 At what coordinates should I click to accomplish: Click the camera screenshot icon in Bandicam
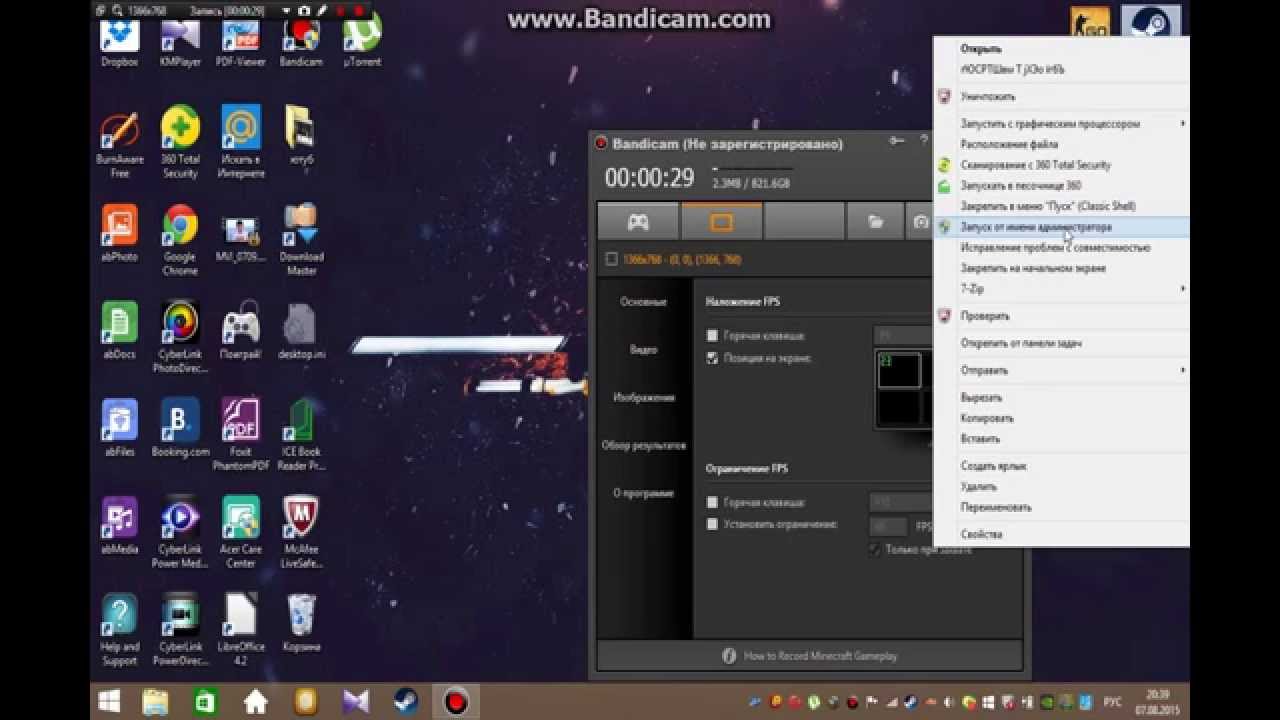919,222
